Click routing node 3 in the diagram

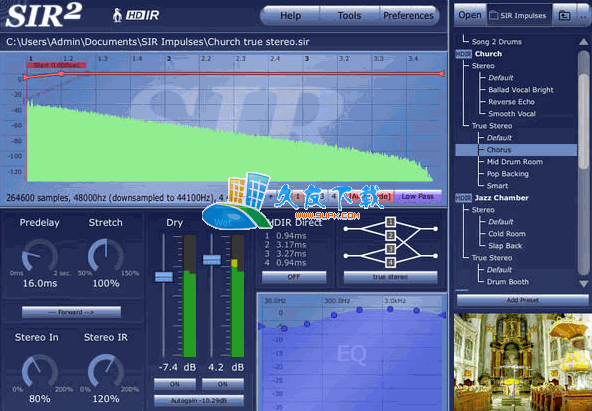pos(390,249)
